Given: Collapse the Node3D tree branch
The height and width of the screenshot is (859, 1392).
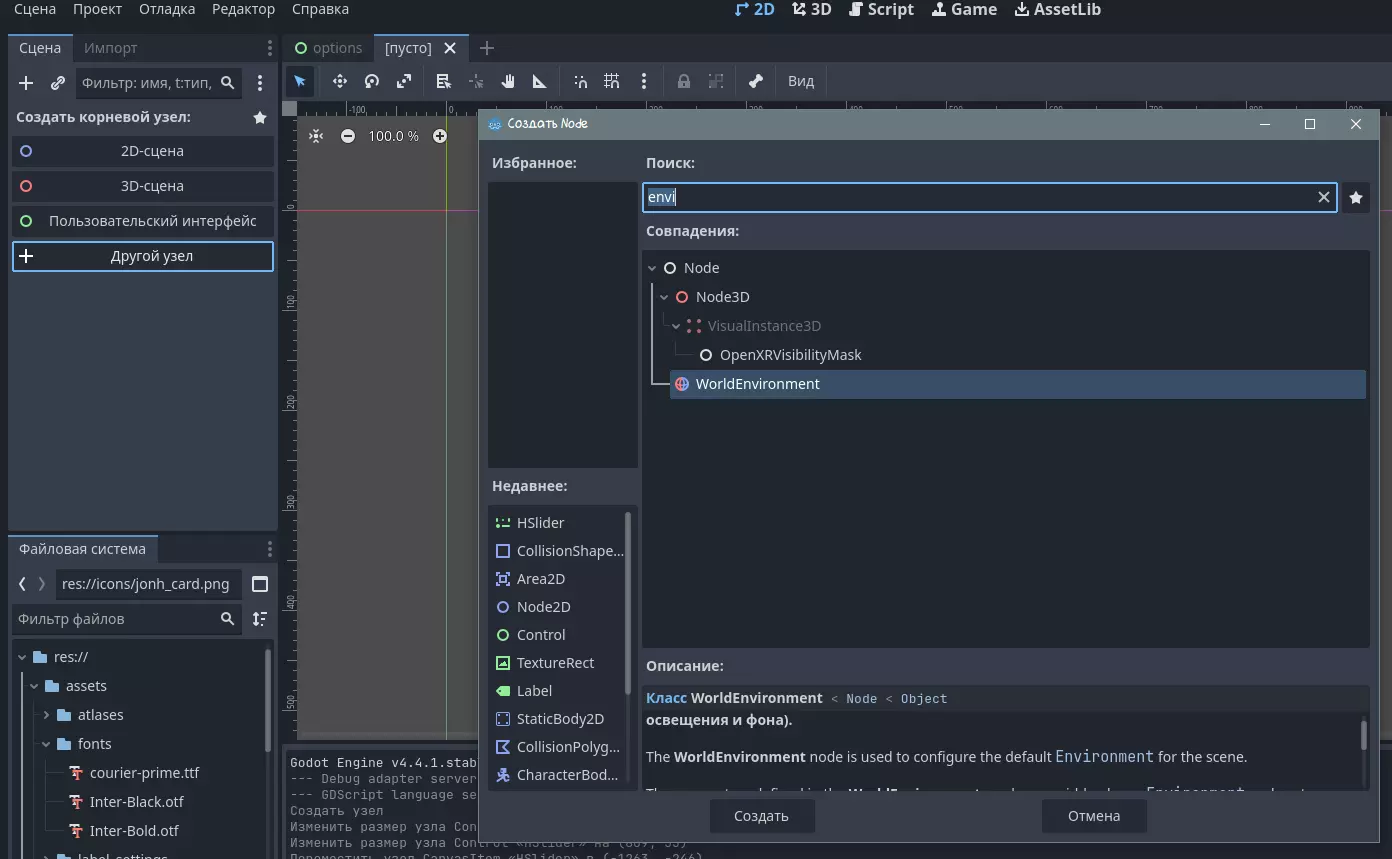Looking at the screenshot, I should pyautogui.click(x=664, y=297).
